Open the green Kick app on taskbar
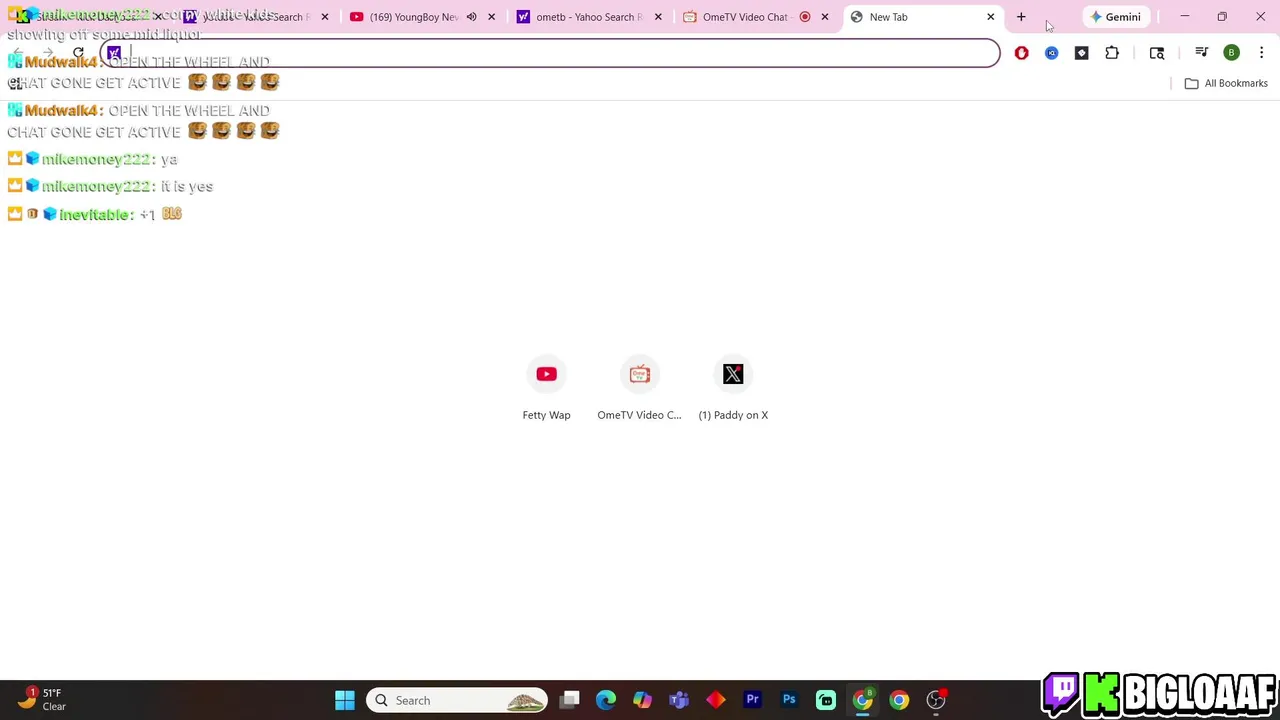 point(826,700)
